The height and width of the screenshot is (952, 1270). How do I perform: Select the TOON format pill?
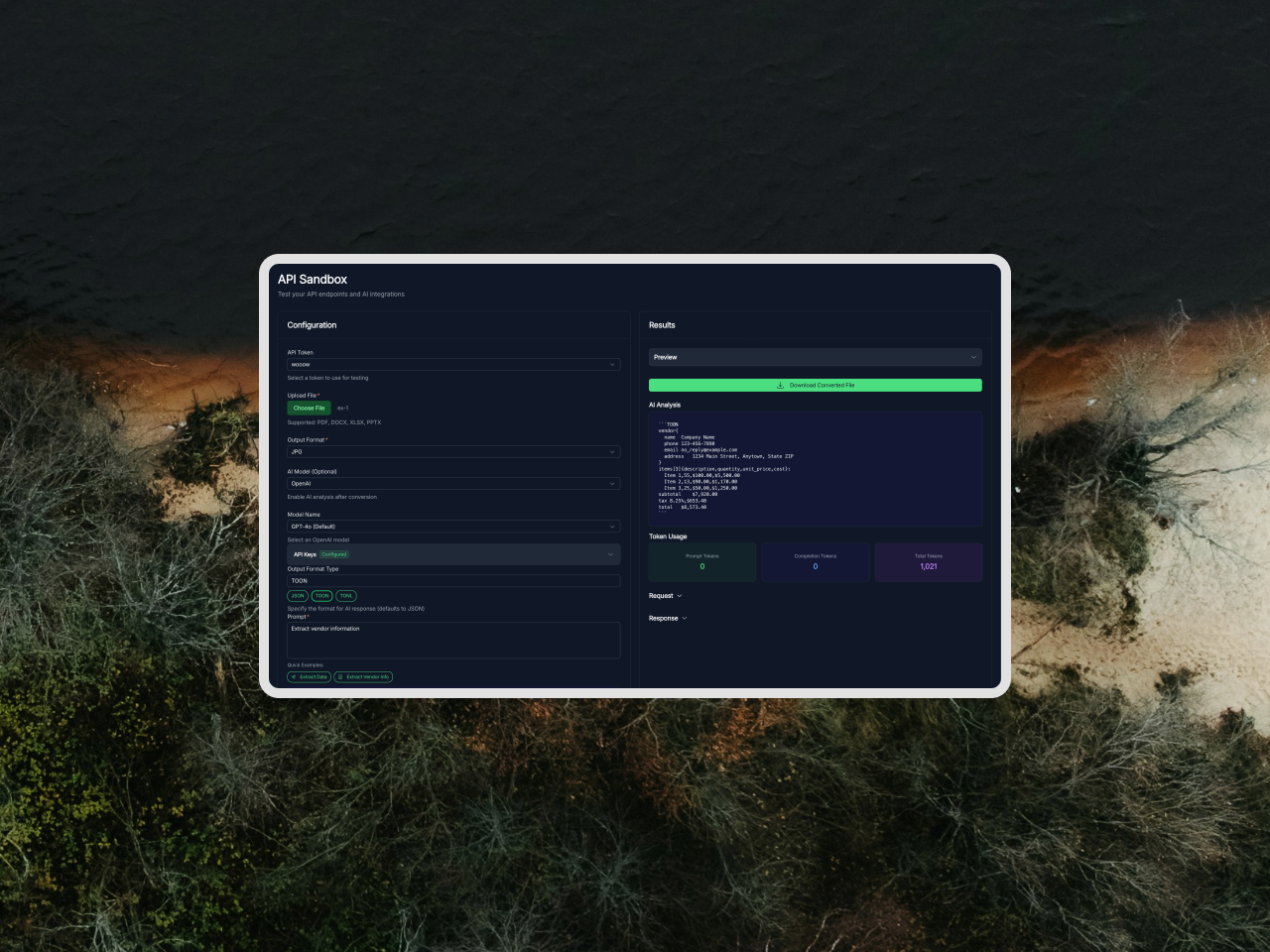pyautogui.click(x=321, y=595)
